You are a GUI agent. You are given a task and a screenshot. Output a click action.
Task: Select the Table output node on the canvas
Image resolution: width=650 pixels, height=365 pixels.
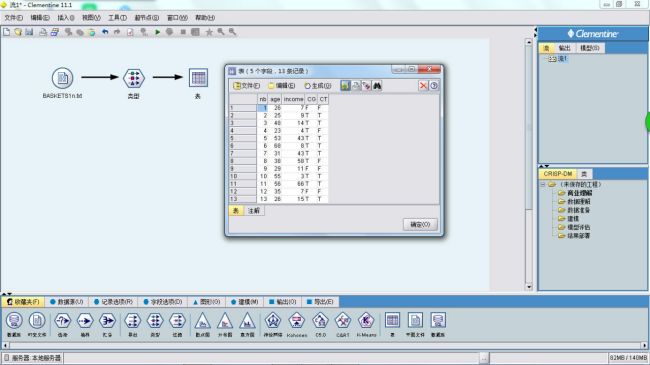click(198, 78)
